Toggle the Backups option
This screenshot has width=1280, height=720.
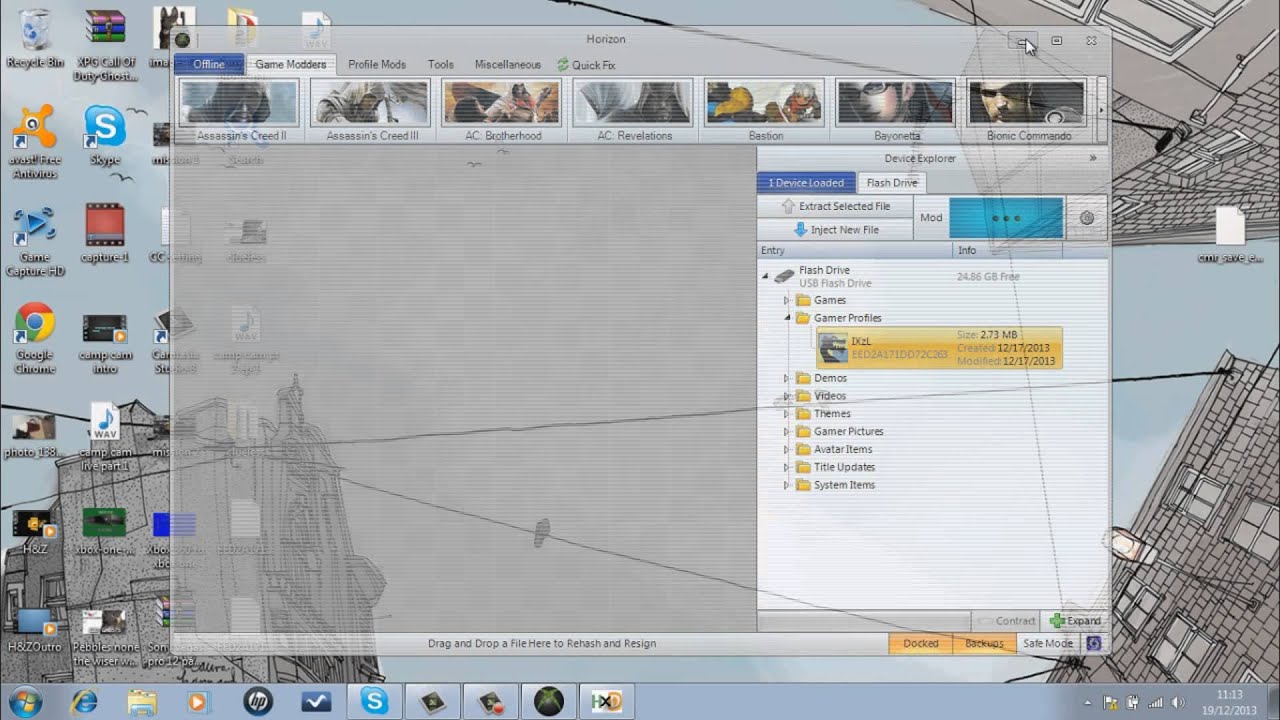pos(984,643)
